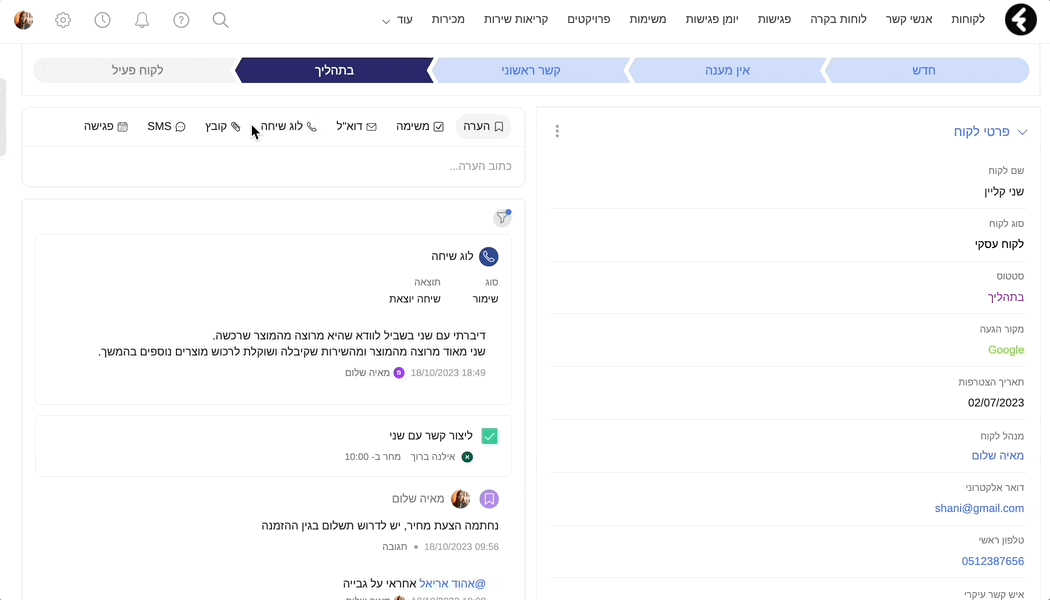Click the customer name שני קליין
The height and width of the screenshot is (600, 1050).
tap(1004, 192)
